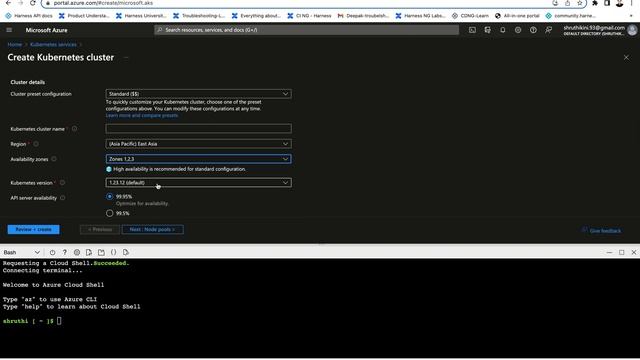Open browser profile avatar icon

pos(620,3)
